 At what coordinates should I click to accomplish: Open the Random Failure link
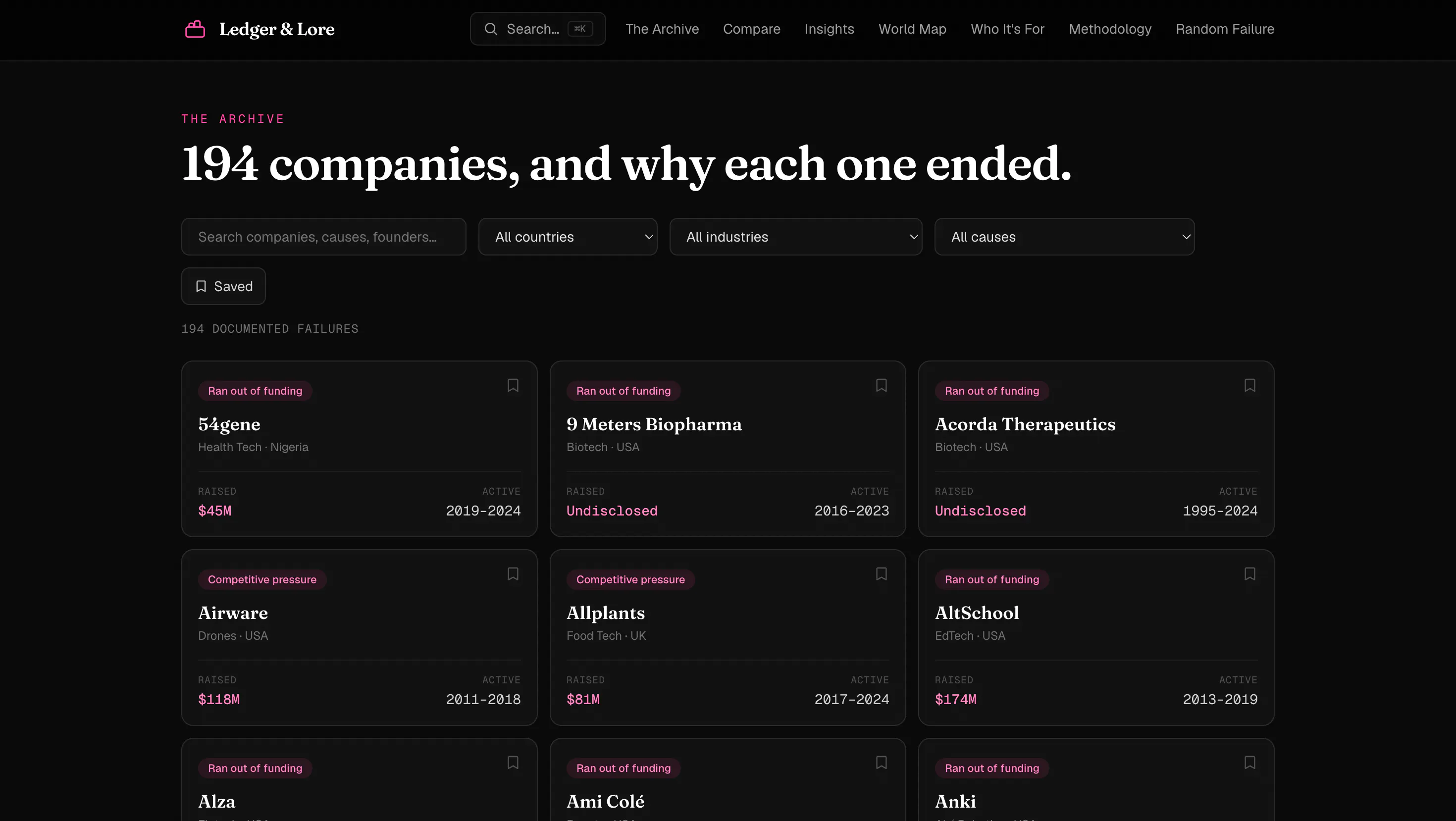click(x=1225, y=29)
